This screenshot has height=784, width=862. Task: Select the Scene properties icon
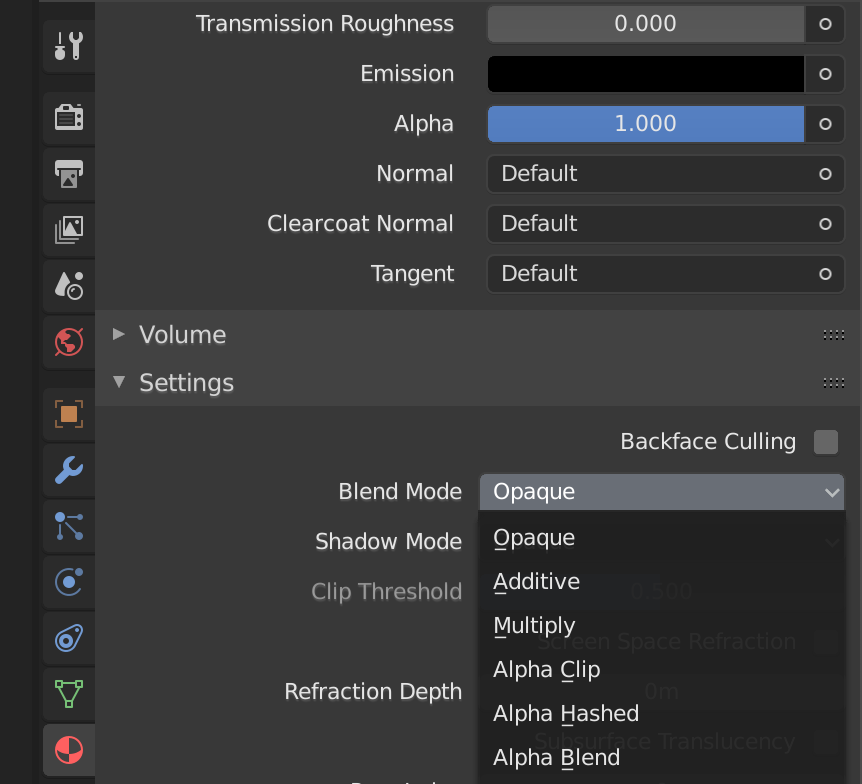tap(68, 286)
